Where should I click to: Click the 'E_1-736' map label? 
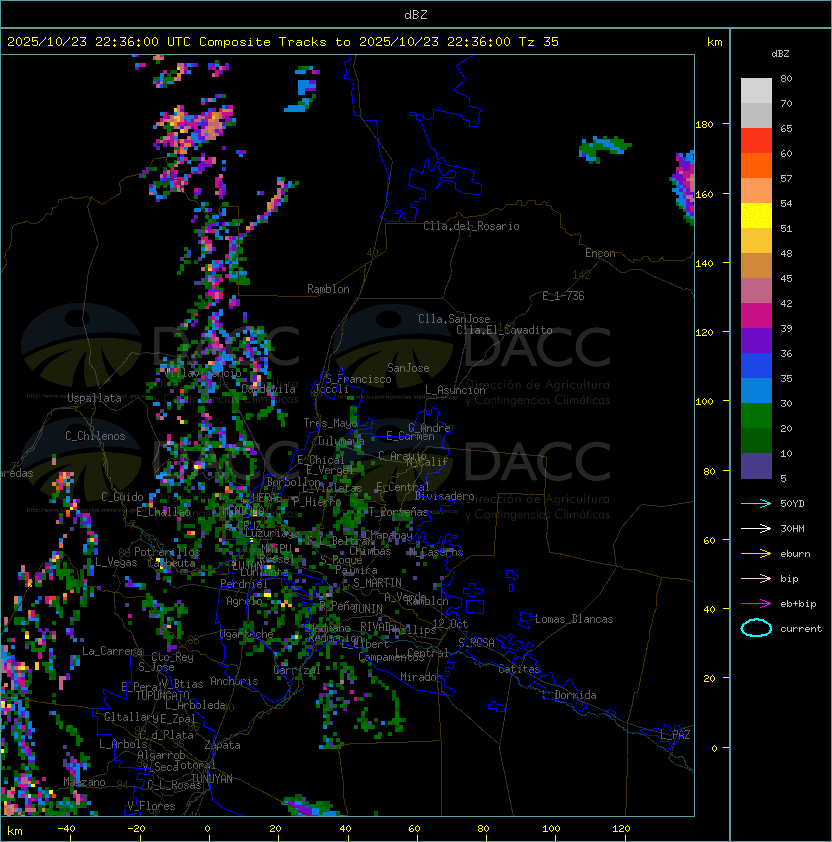coord(563,296)
